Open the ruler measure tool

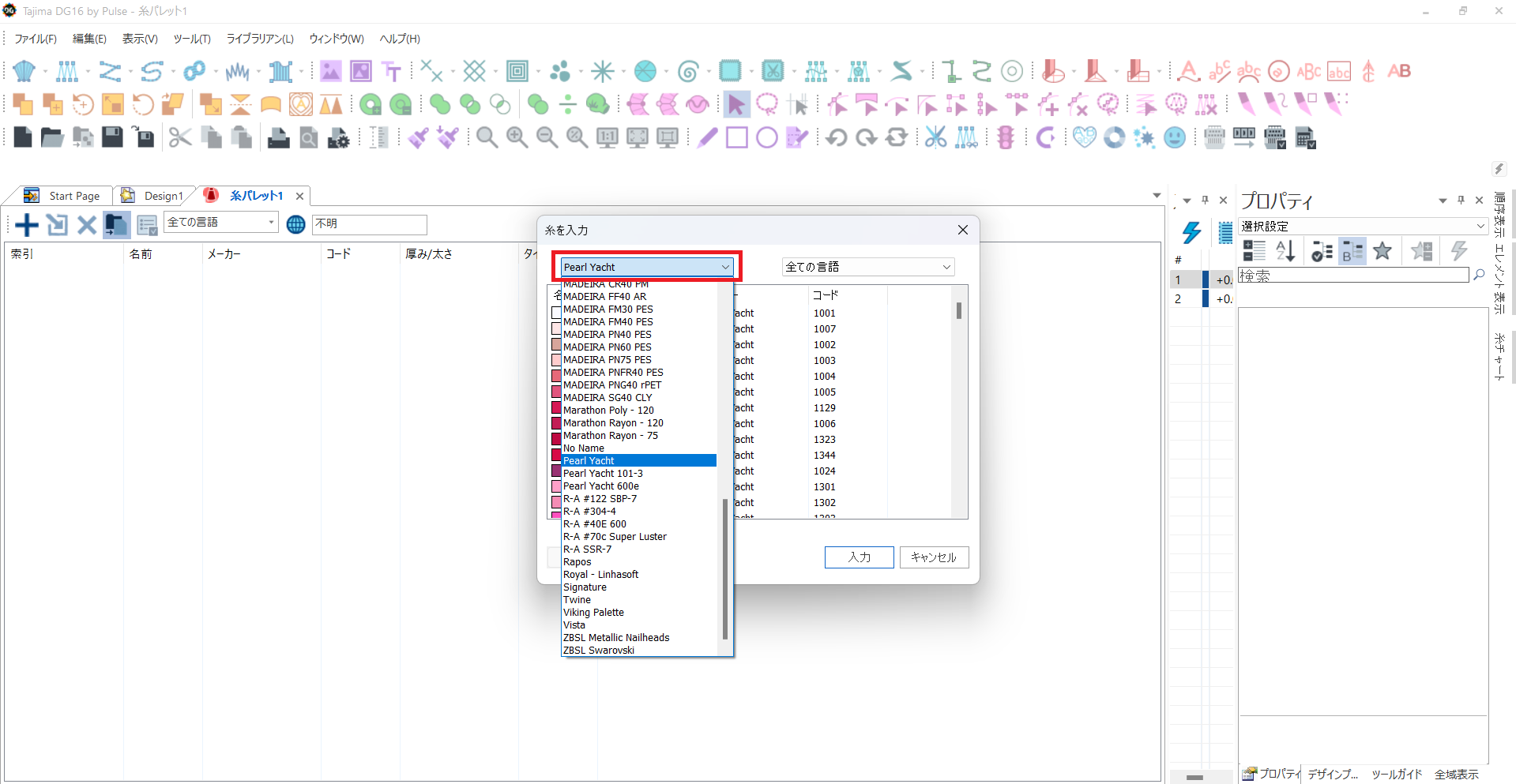click(x=378, y=137)
